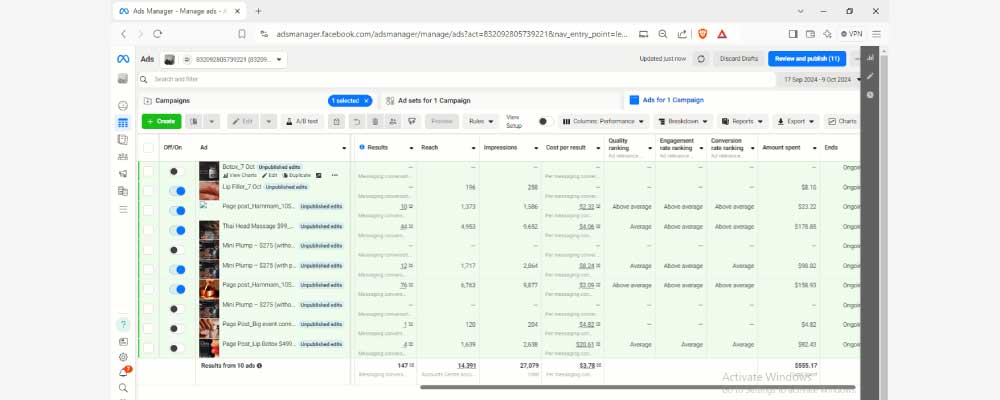
Task: Open the Help question mark icon
Action: 123,325
